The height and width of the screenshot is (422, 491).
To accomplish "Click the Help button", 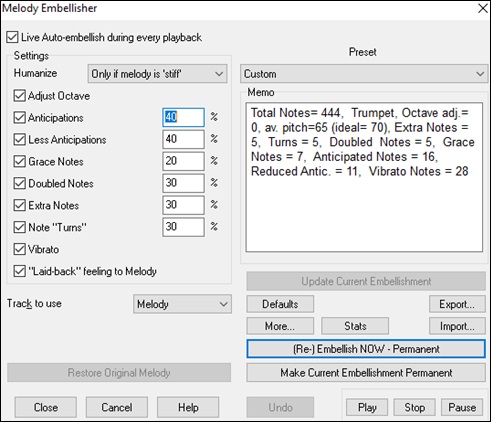I will pyautogui.click(x=188, y=407).
